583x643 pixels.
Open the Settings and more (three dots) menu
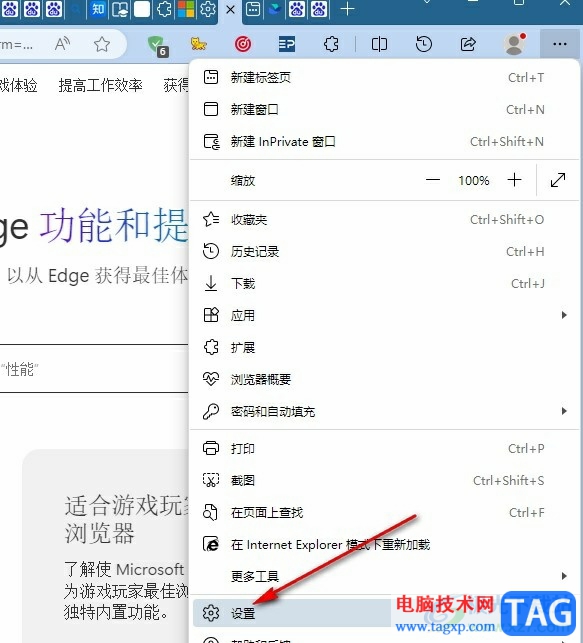560,44
